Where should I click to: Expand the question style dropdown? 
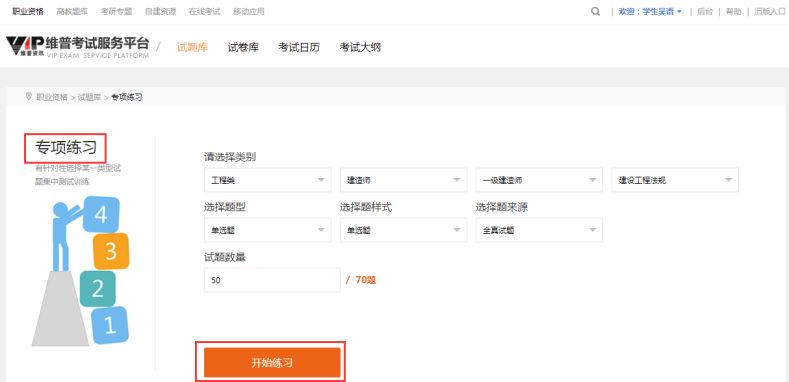[x=404, y=230]
